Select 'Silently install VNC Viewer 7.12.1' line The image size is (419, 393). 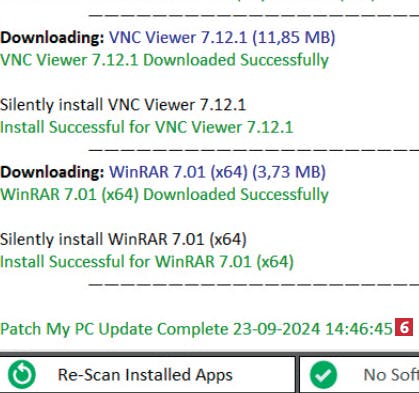[123, 105]
